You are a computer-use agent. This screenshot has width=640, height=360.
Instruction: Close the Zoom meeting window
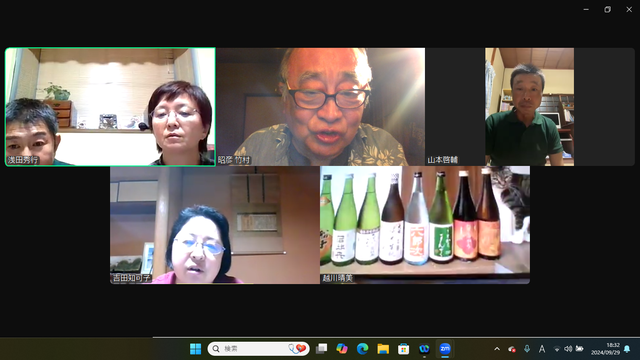[x=629, y=9]
